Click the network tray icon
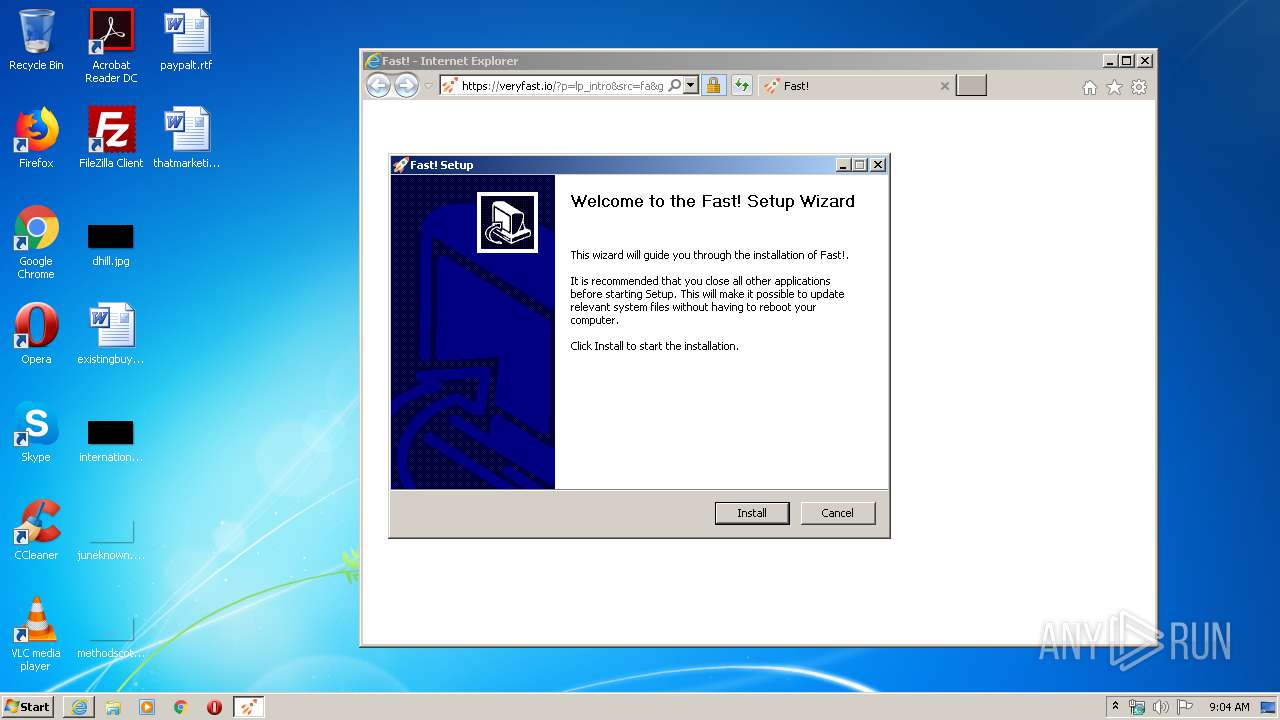 coord(1137,707)
